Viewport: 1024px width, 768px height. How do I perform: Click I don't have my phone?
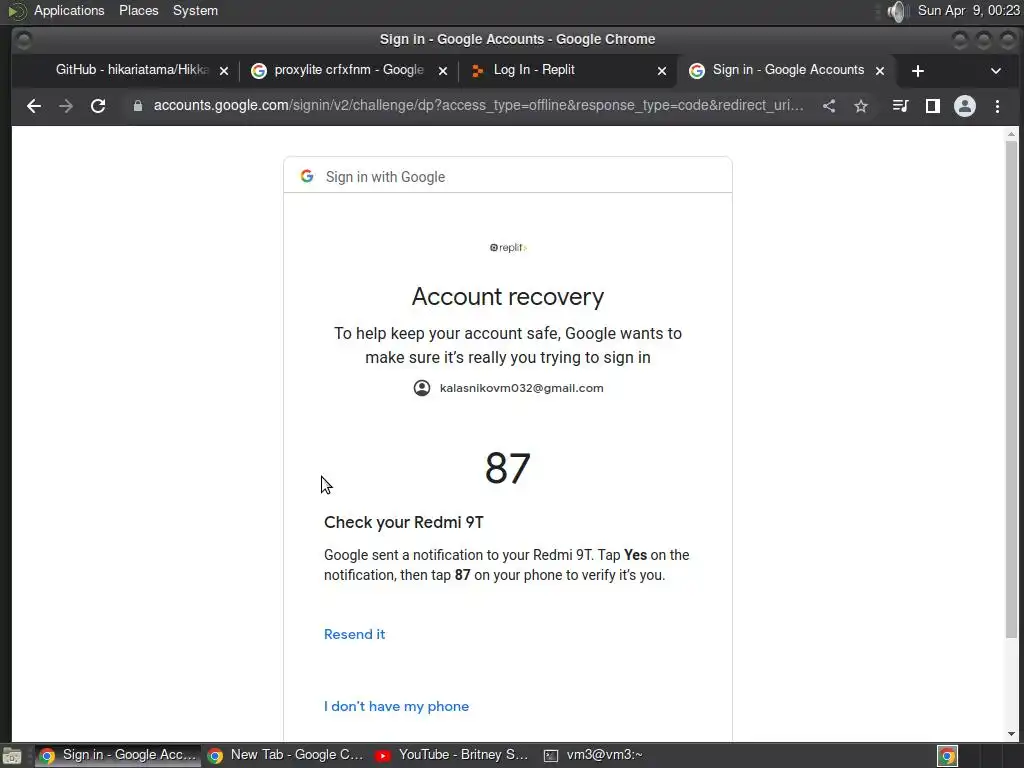(396, 706)
